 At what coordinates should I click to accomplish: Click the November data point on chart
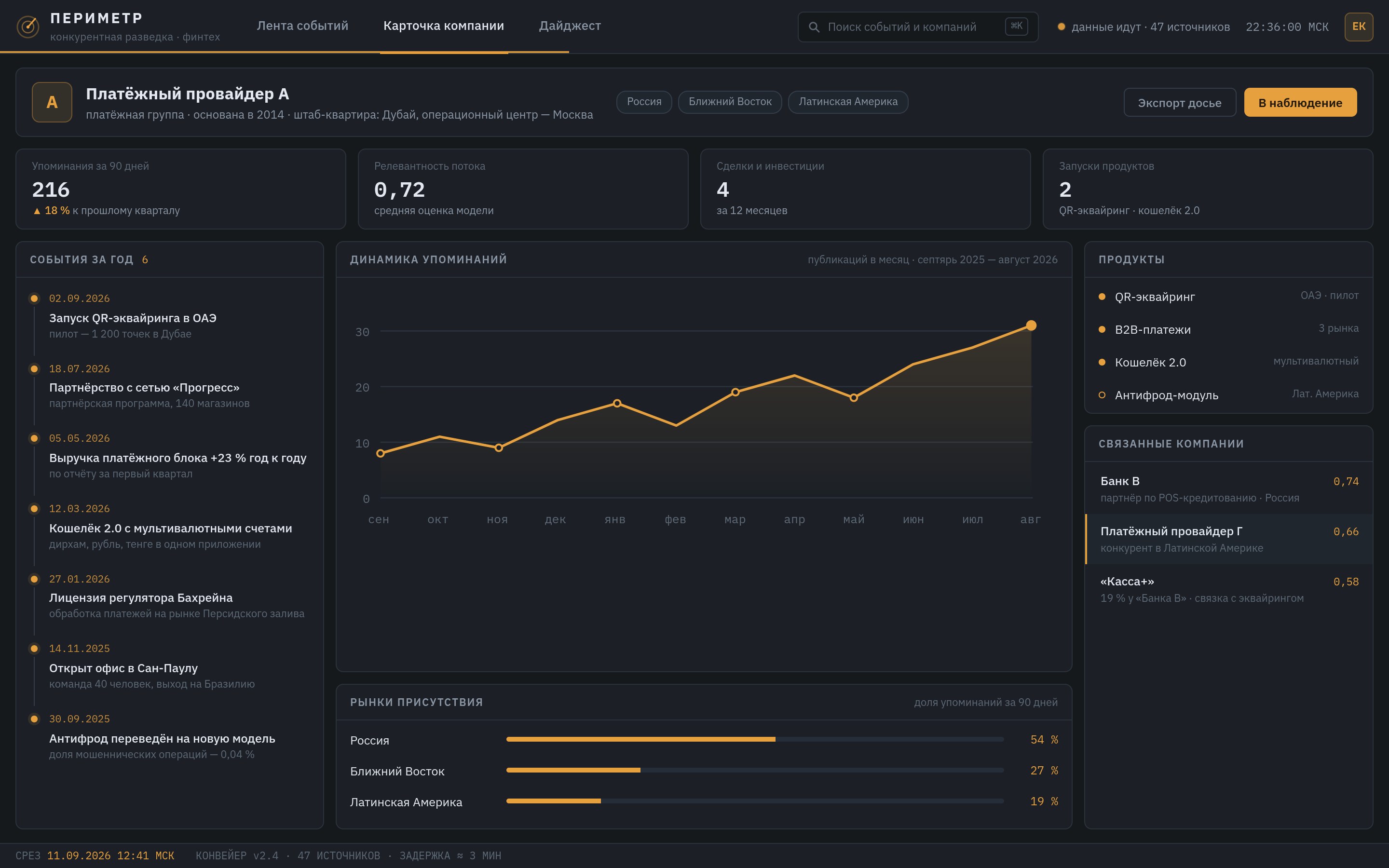pyautogui.click(x=499, y=448)
